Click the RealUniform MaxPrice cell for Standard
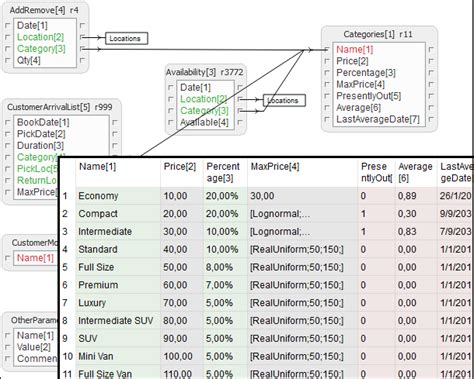 click(303, 249)
